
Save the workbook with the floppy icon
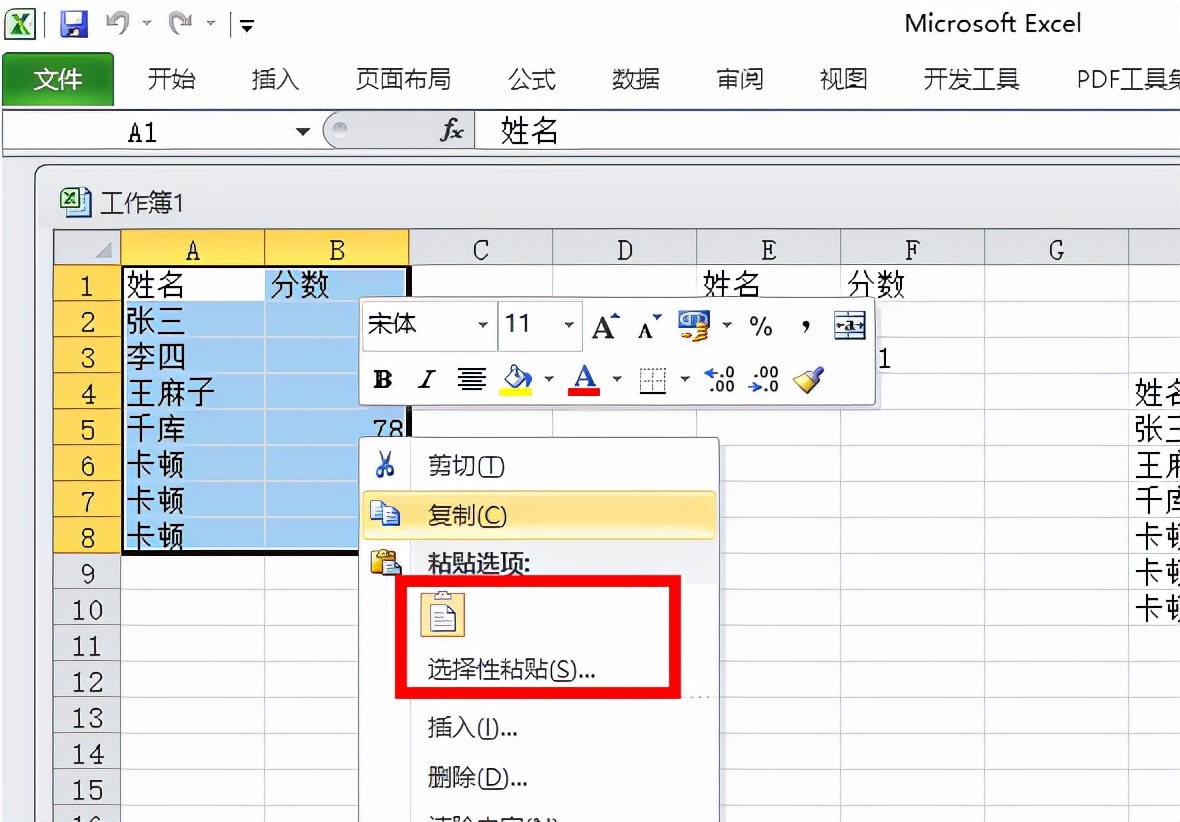(73, 23)
